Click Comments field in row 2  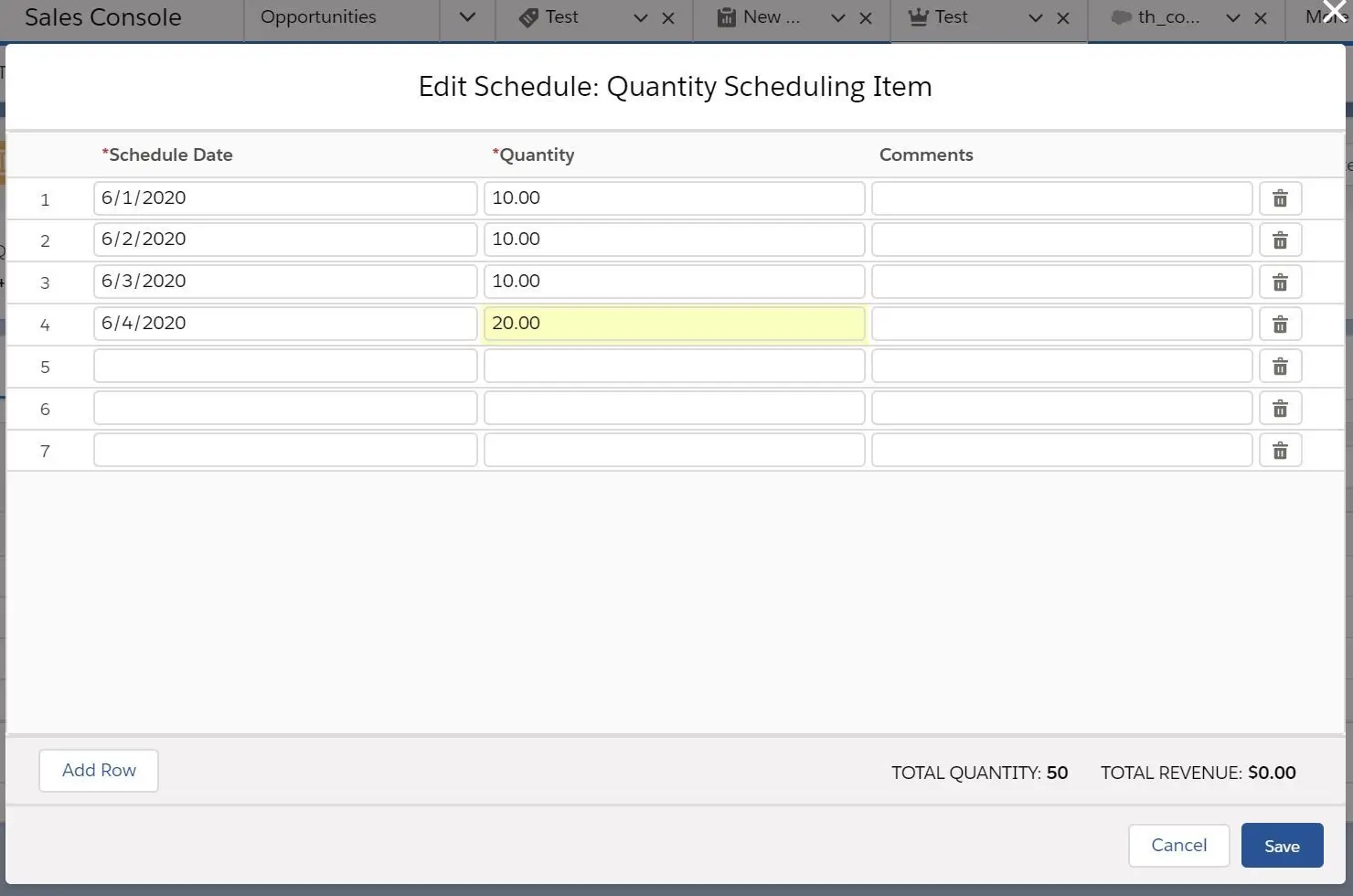[x=1062, y=240]
